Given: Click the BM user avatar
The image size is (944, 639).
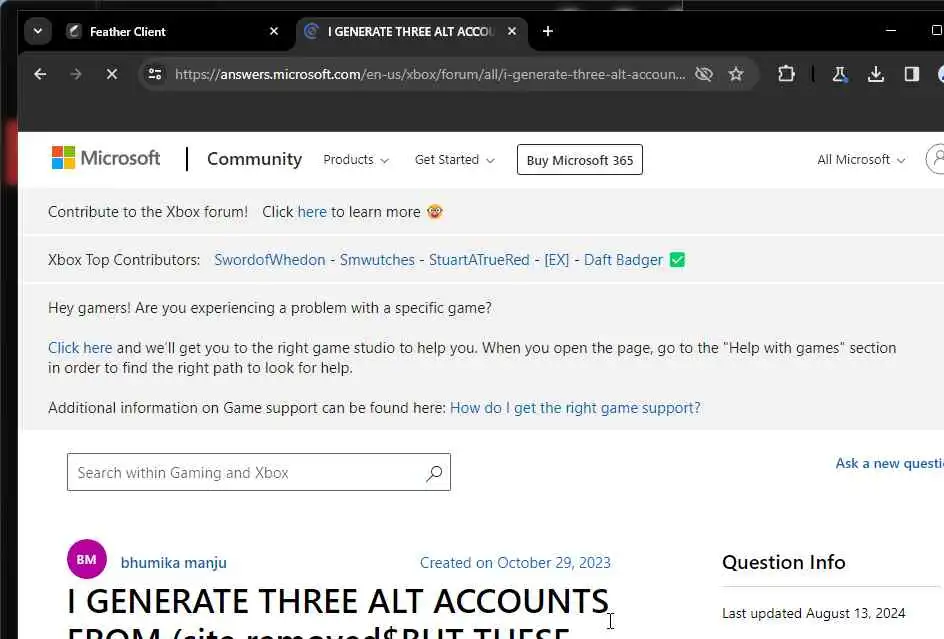Looking at the screenshot, I should coord(87,559).
